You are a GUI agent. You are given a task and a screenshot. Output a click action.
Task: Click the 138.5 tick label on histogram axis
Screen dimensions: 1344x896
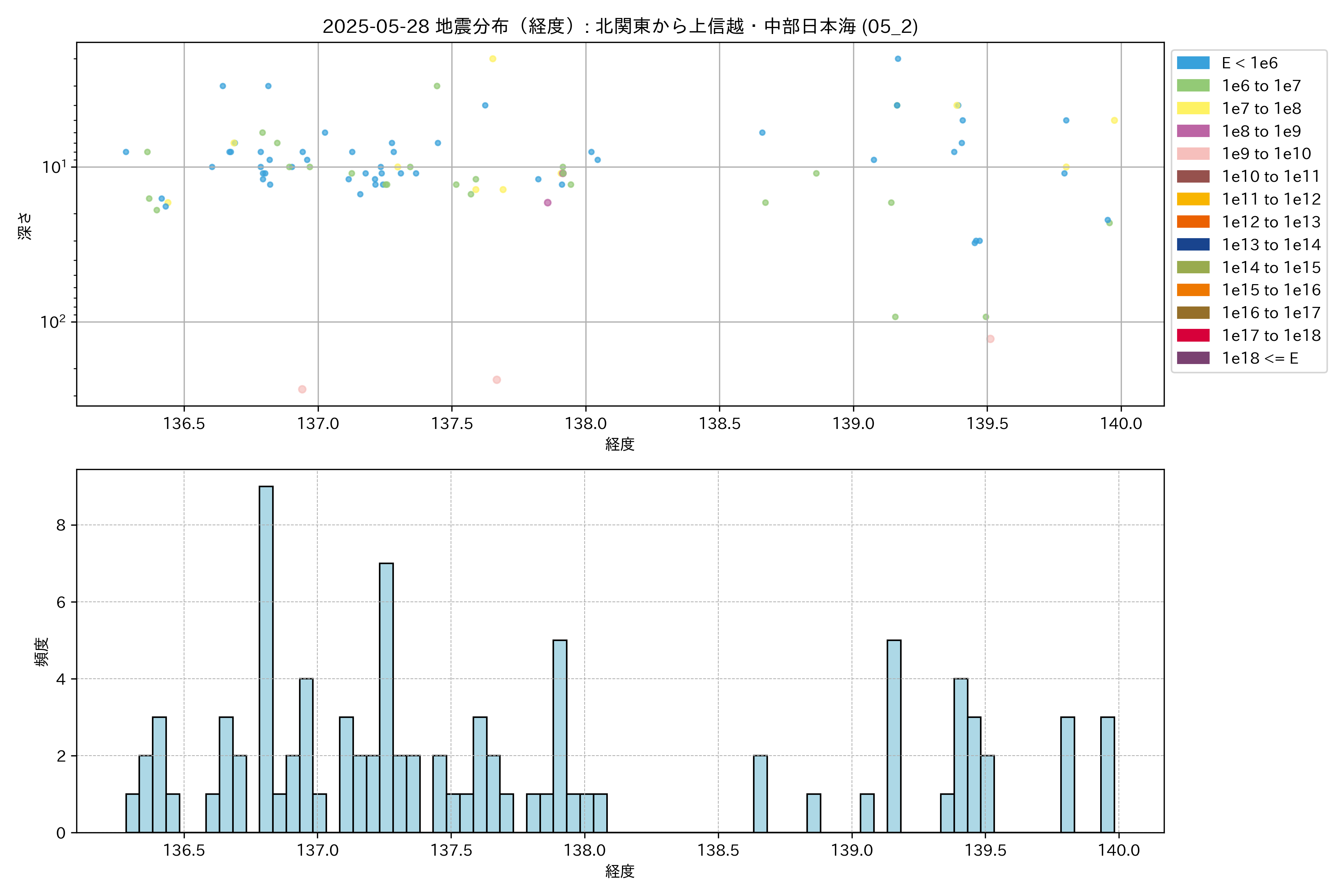tap(718, 850)
